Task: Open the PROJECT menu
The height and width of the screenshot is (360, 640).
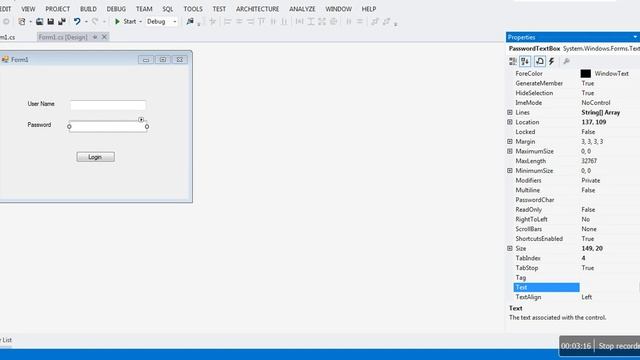Action: pyautogui.click(x=58, y=9)
